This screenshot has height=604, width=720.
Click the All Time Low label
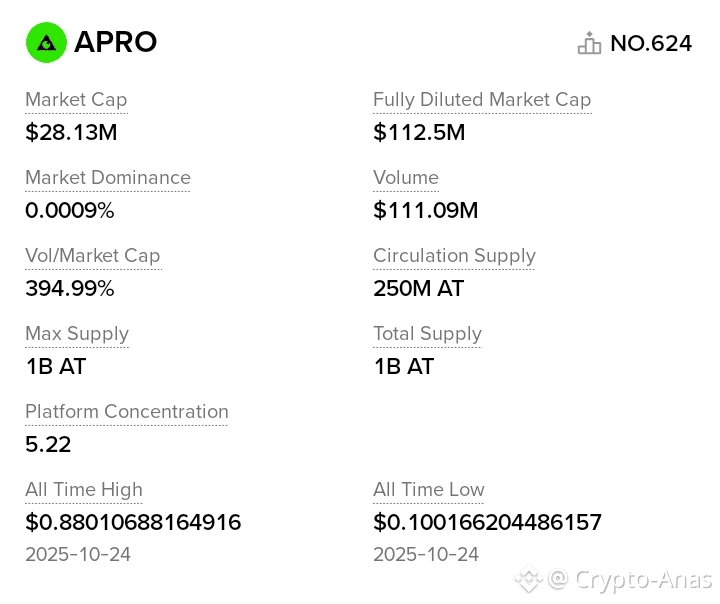tap(429, 490)
